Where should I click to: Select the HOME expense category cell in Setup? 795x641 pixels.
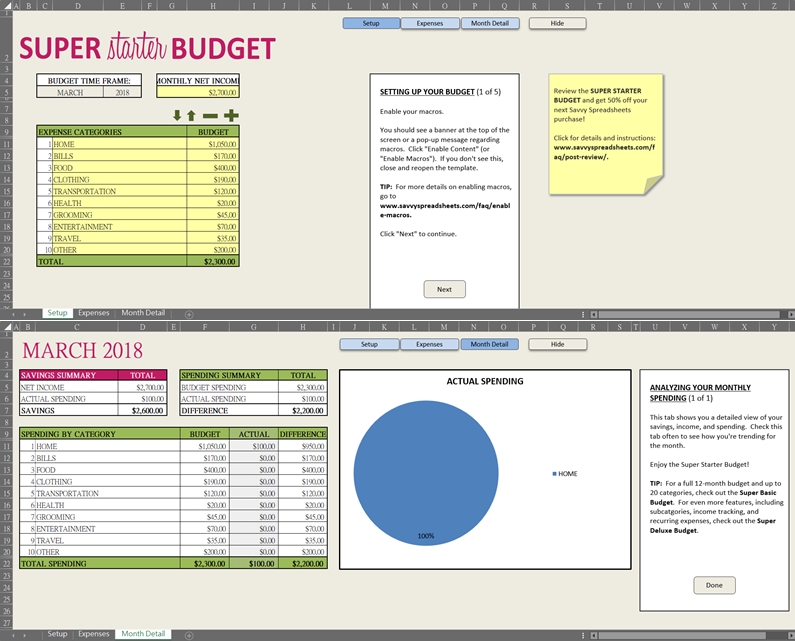119,144
